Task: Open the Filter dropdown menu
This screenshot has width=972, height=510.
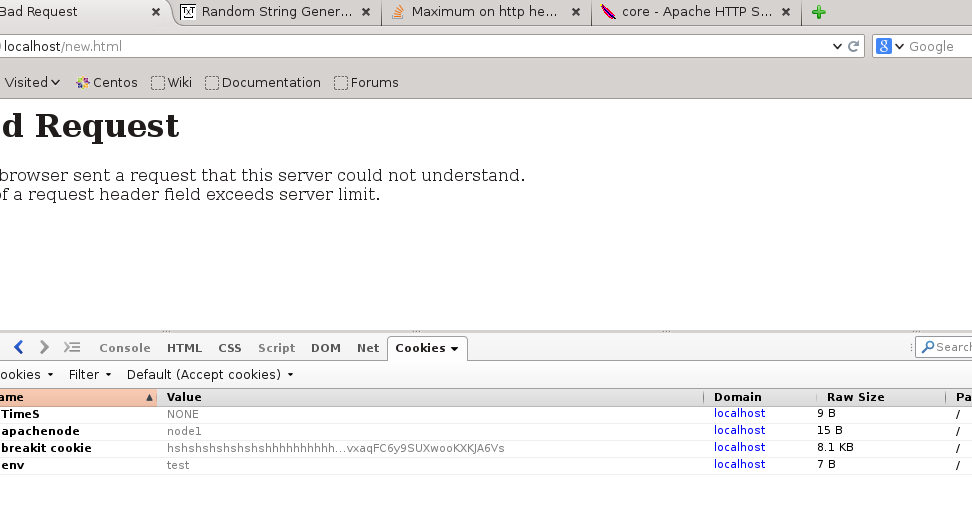Action: [x=89, y=374]
